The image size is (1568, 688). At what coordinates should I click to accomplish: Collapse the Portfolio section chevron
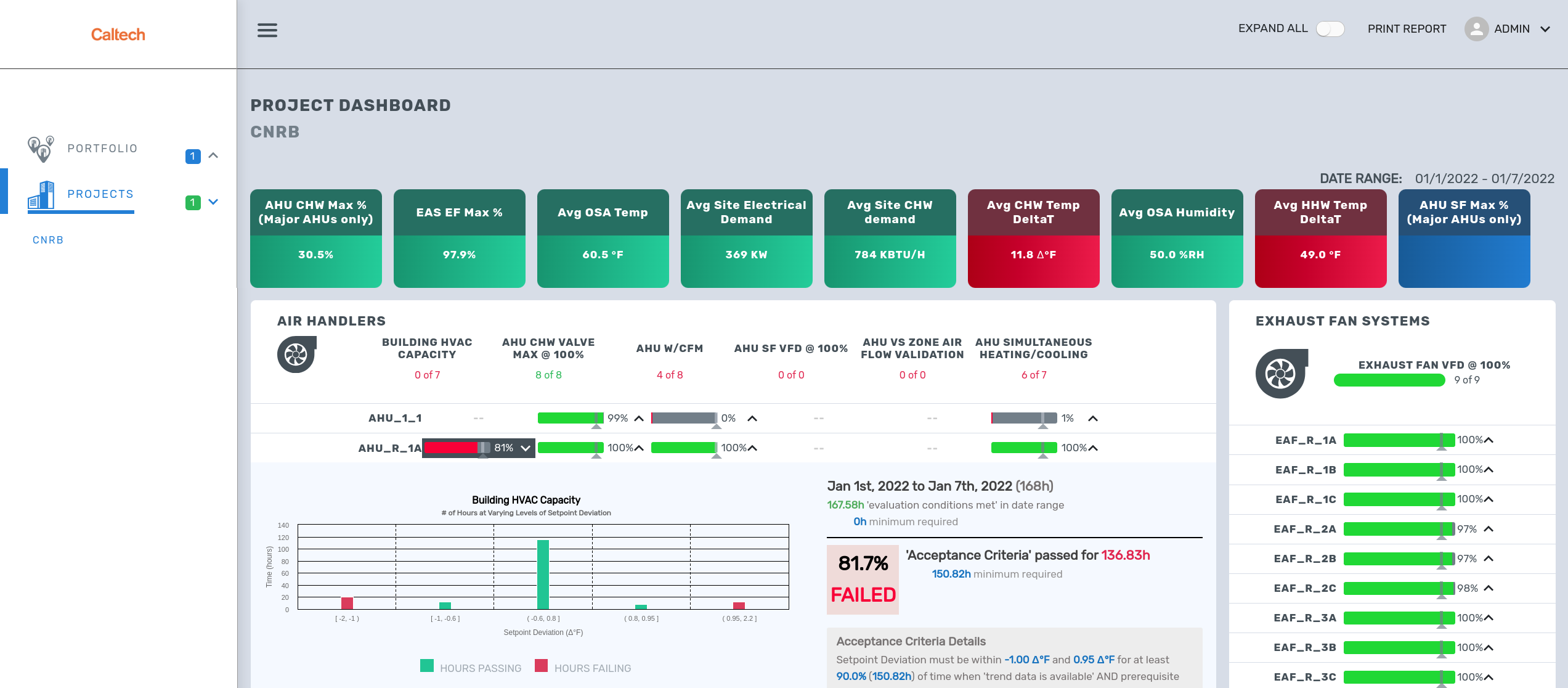(213, 155)
